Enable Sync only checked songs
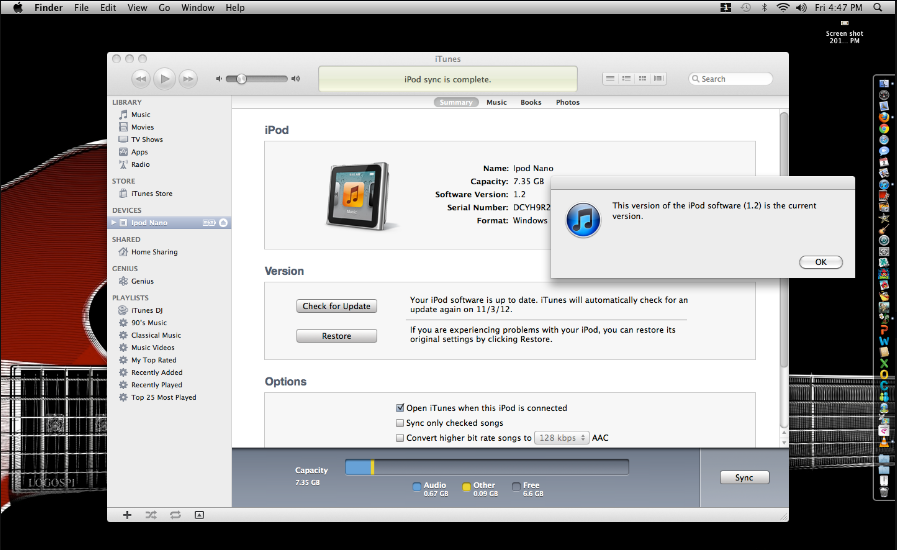The width and height of the screenshot is (897, 550). tap(400, 423)
